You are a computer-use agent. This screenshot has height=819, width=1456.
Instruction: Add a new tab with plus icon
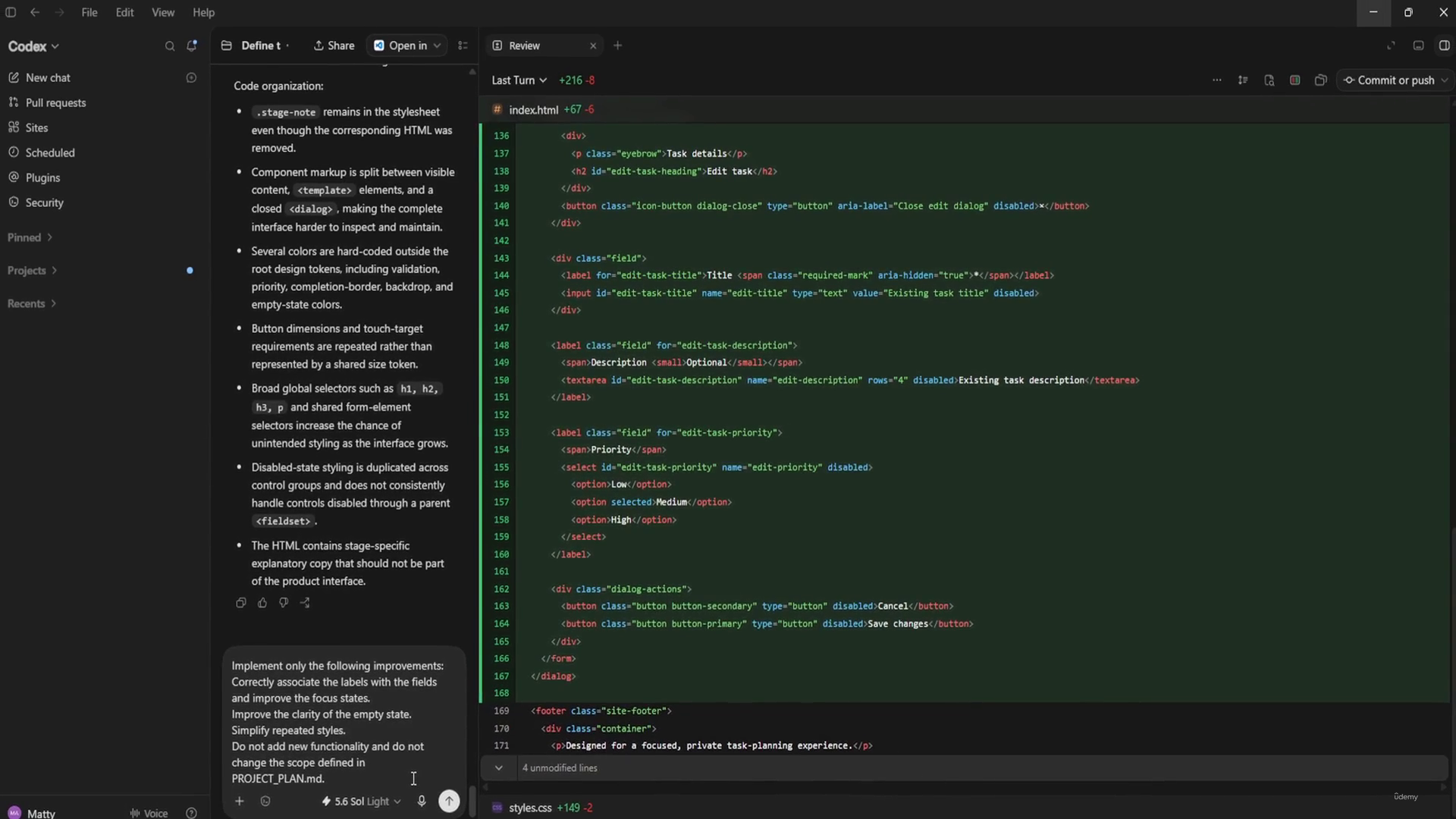point(617,46)
